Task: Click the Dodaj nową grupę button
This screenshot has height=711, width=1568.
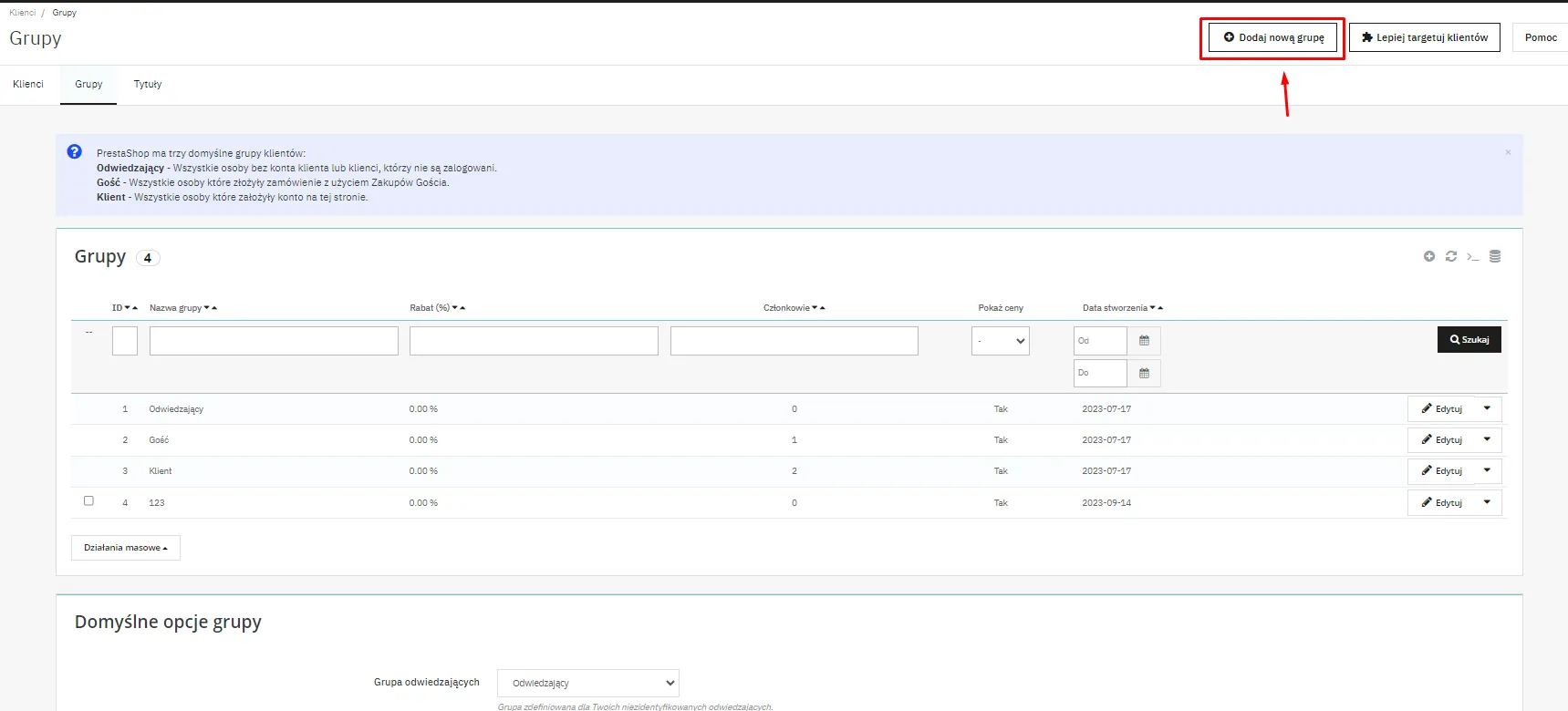Action: (x=1272, y=37)
